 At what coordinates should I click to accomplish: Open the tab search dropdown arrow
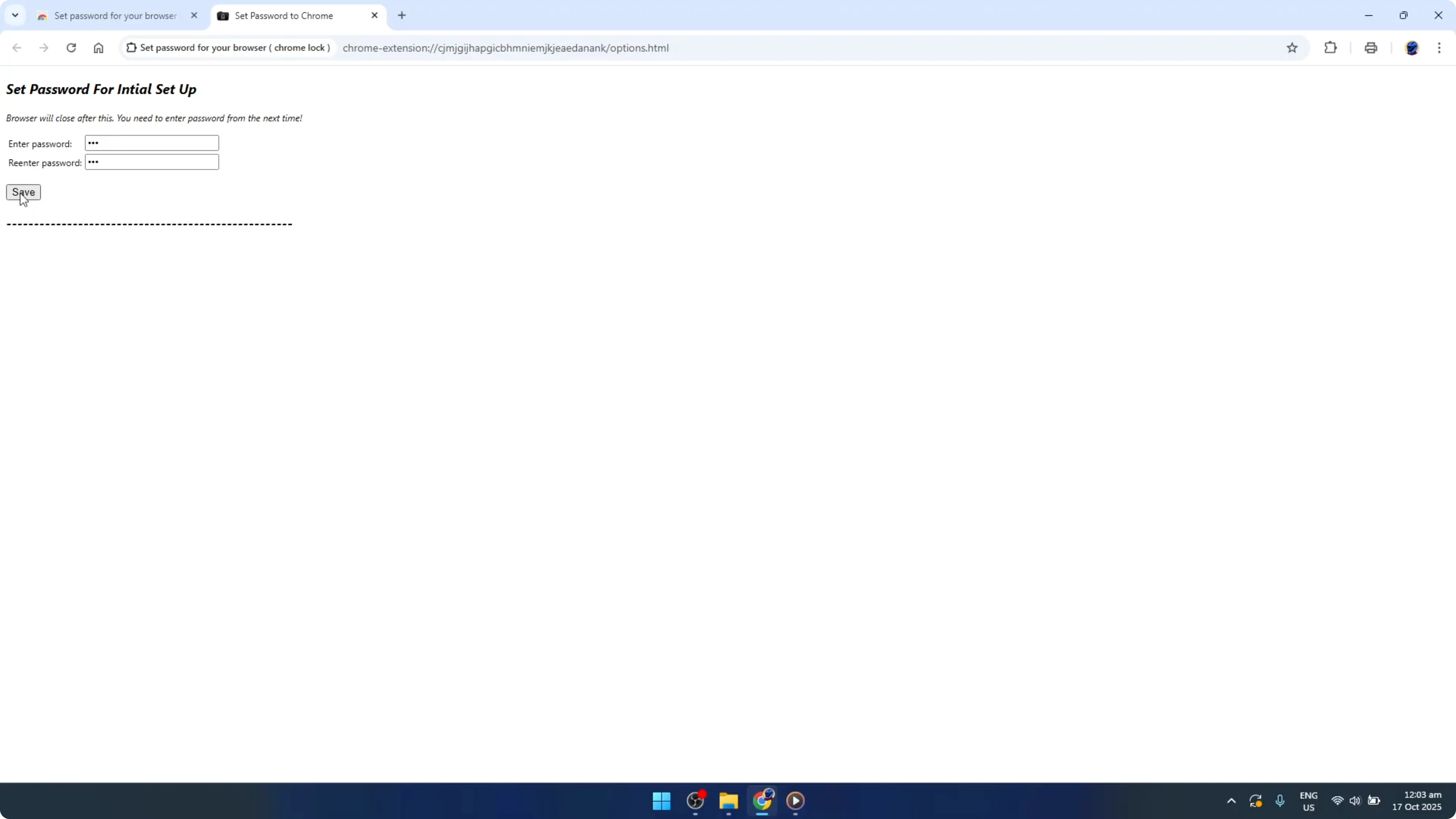click(x=15, y=15)
